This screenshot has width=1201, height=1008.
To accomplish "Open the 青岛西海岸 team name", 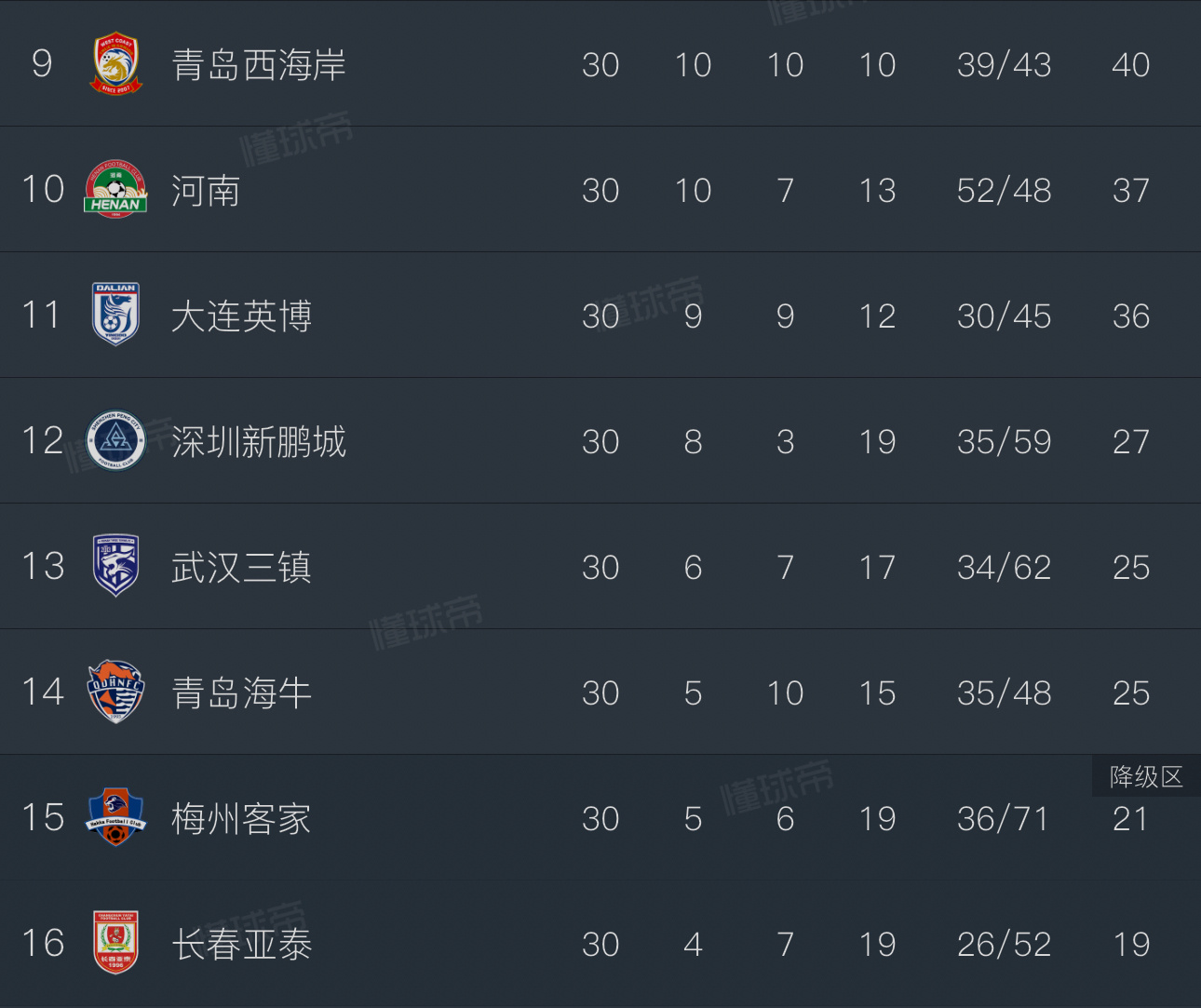I will (259, 65).
